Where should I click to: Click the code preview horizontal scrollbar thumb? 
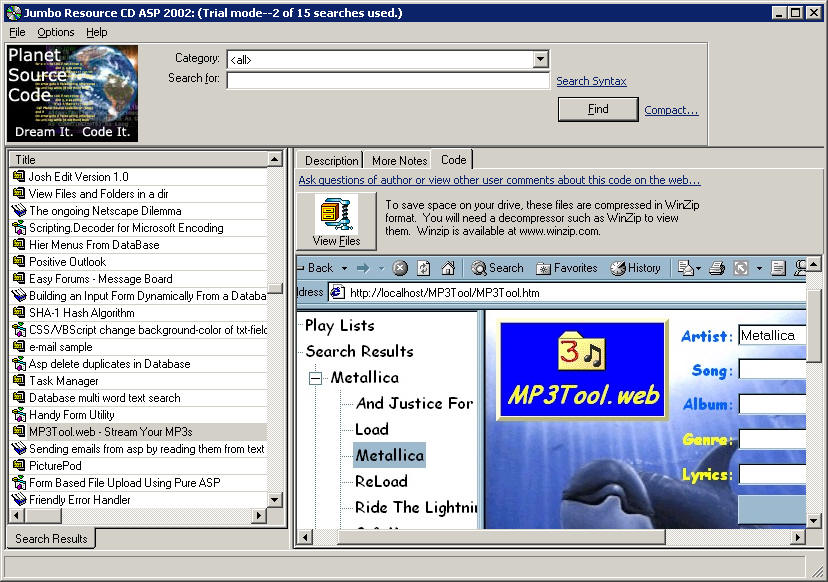(x=501, y=537)
